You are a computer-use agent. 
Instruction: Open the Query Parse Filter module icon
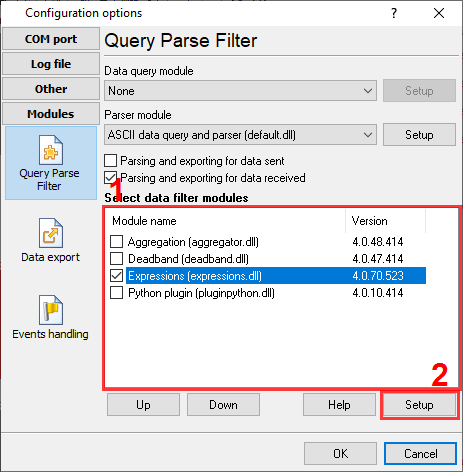[x=51, y=163]
